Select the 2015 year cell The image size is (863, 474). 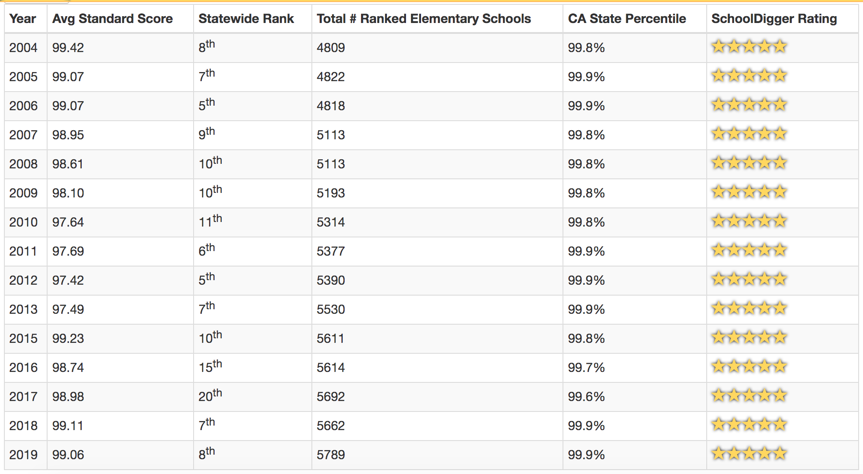pos(23,338)
